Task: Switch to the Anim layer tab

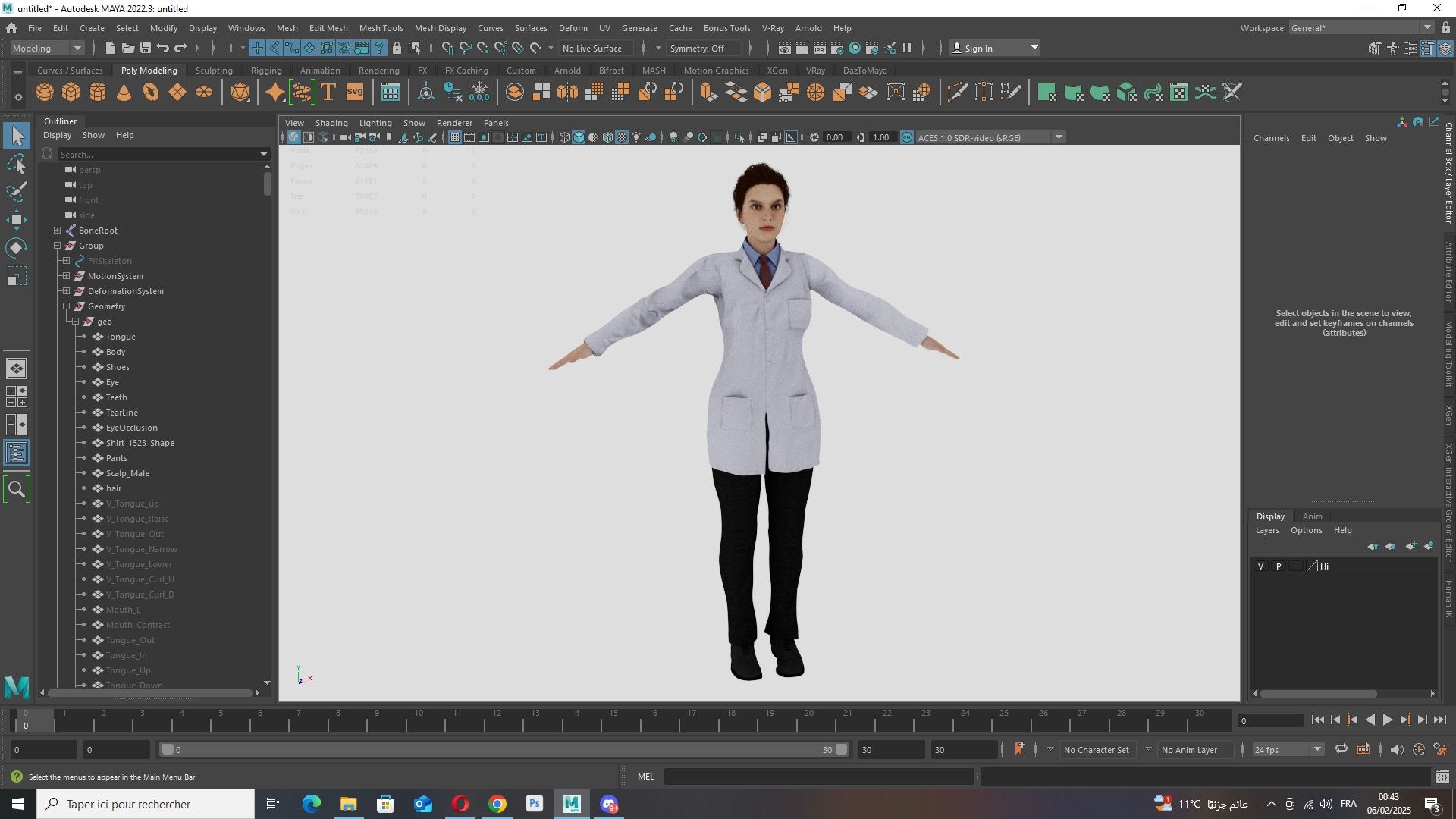Action: [x=1313, y=516]
